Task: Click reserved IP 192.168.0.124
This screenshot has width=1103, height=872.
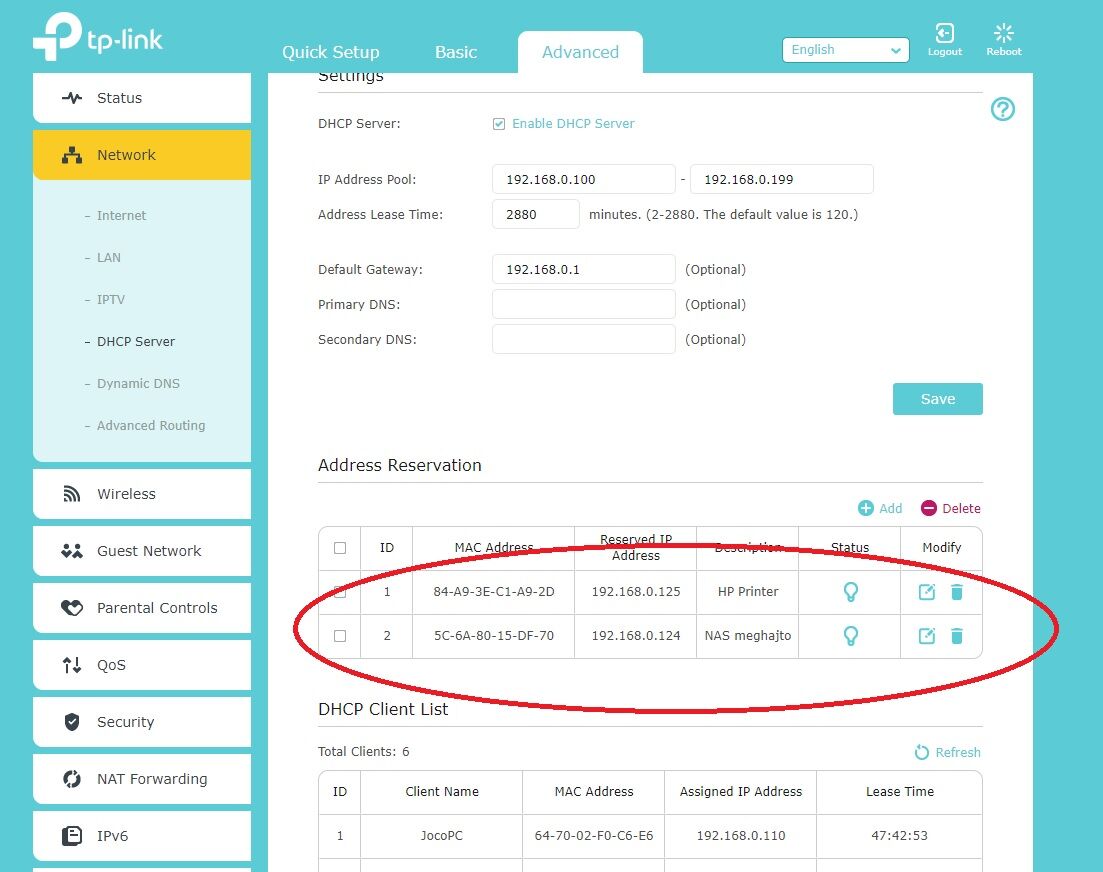Action: point(636,636)
